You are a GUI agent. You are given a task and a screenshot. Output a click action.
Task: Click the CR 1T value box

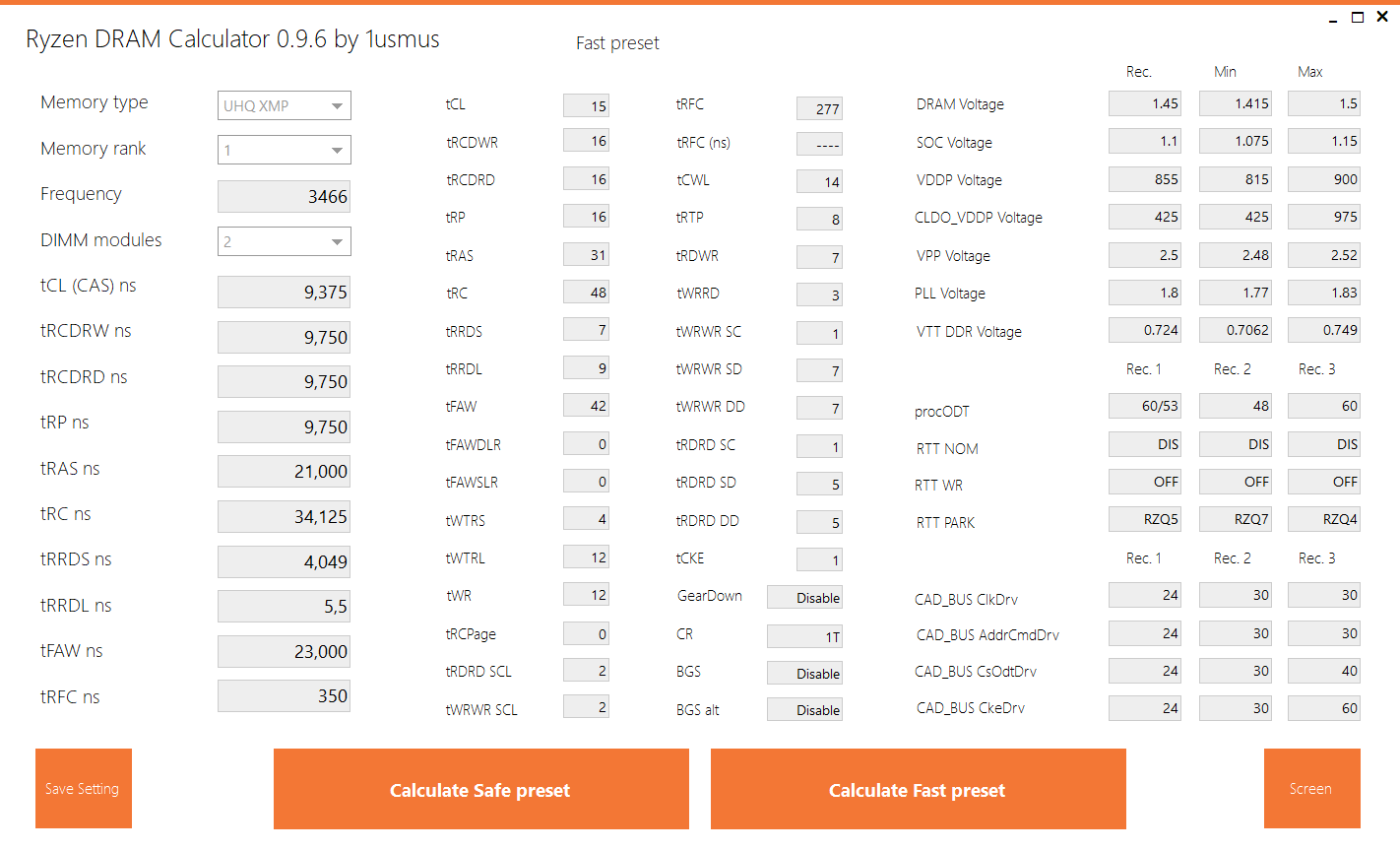(x=804, y=636)
